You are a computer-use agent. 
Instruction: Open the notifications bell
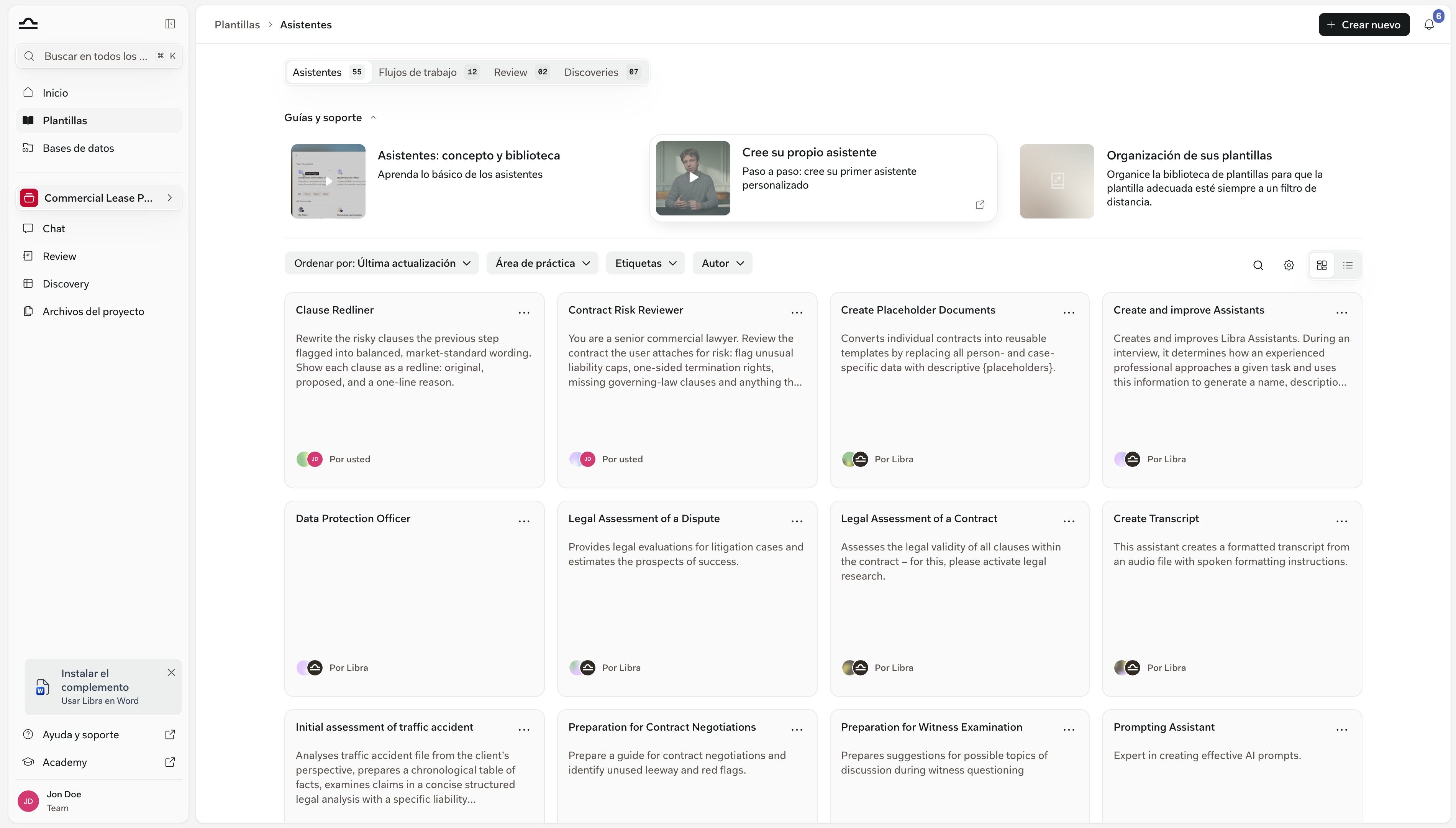pos(1429,25)
